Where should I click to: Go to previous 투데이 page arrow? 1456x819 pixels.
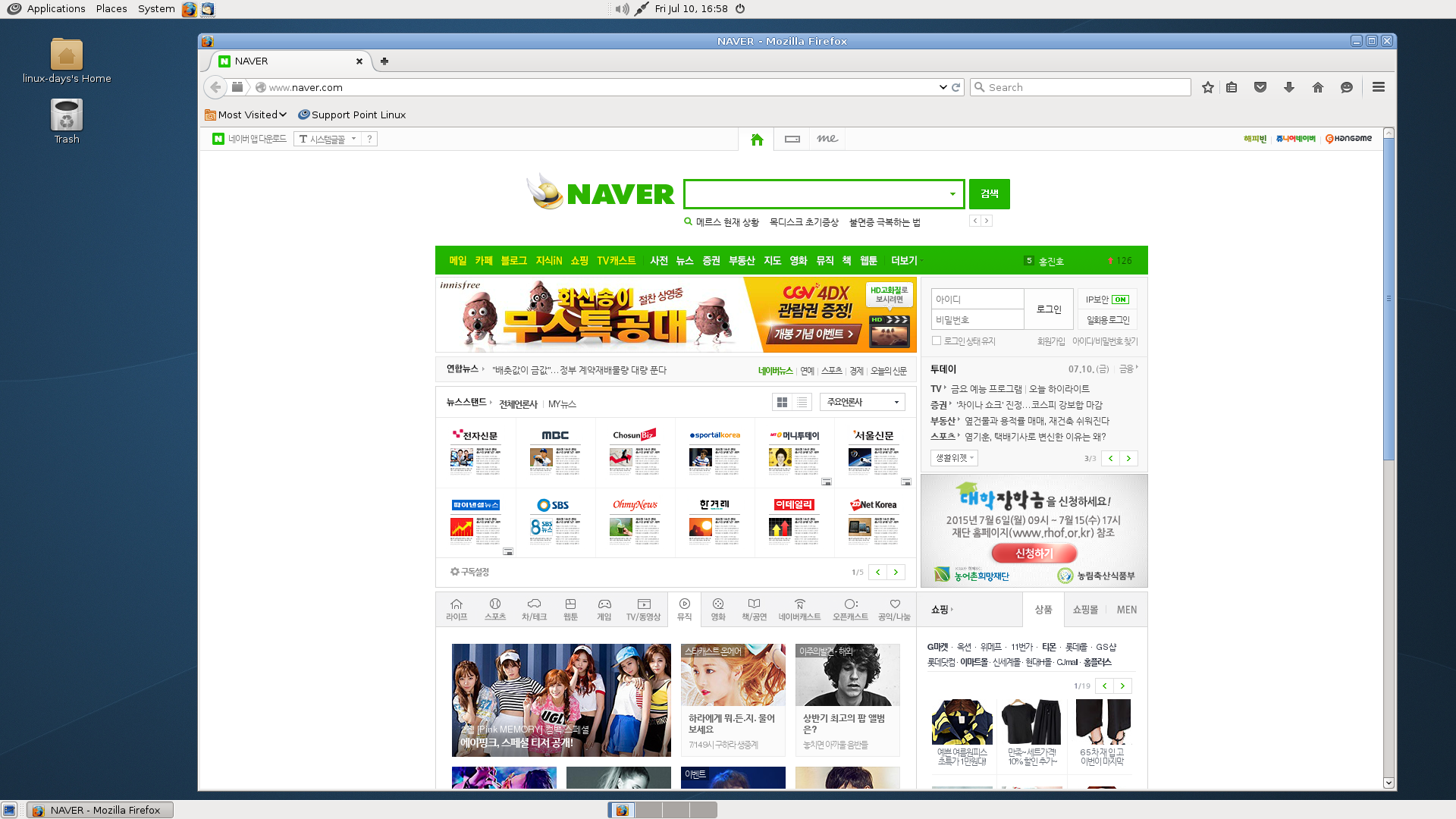point(1110,459)
